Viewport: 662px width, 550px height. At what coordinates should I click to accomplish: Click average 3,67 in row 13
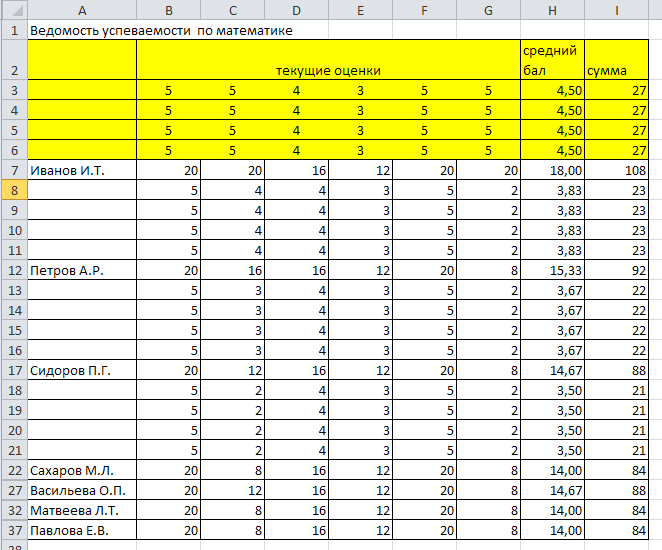[553, 290]
